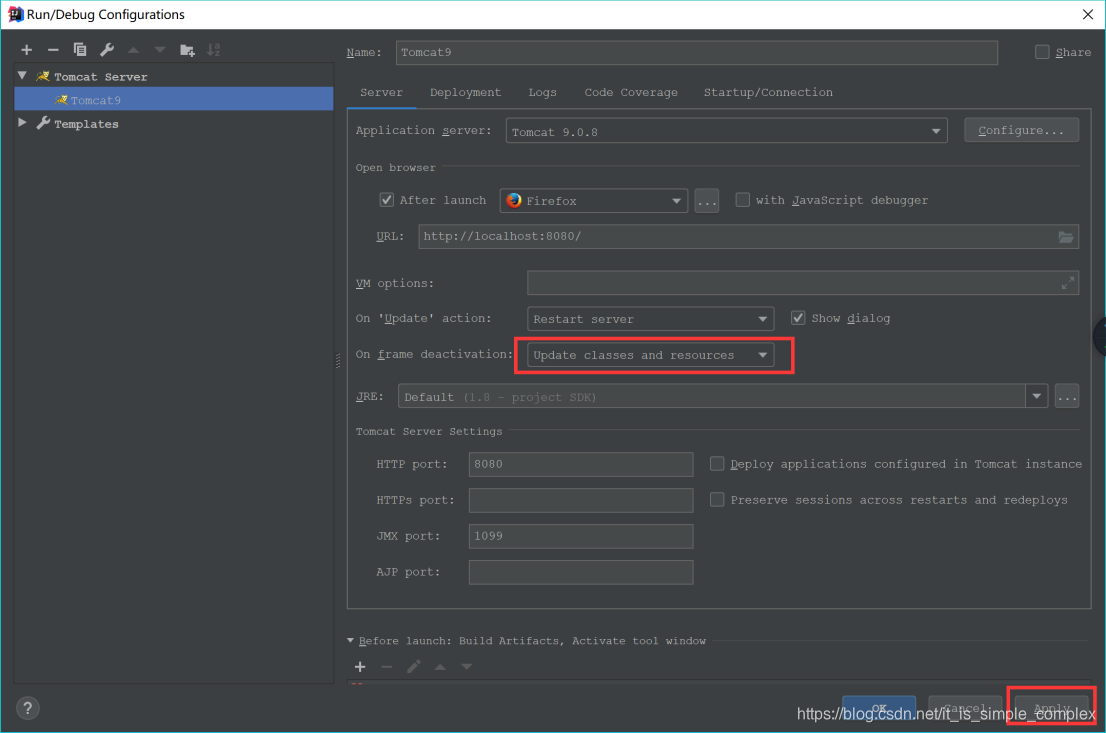The height and width of the screenshot is (733, 1106).
Task: Collapse the Before launch section
Action: (351, 641)
